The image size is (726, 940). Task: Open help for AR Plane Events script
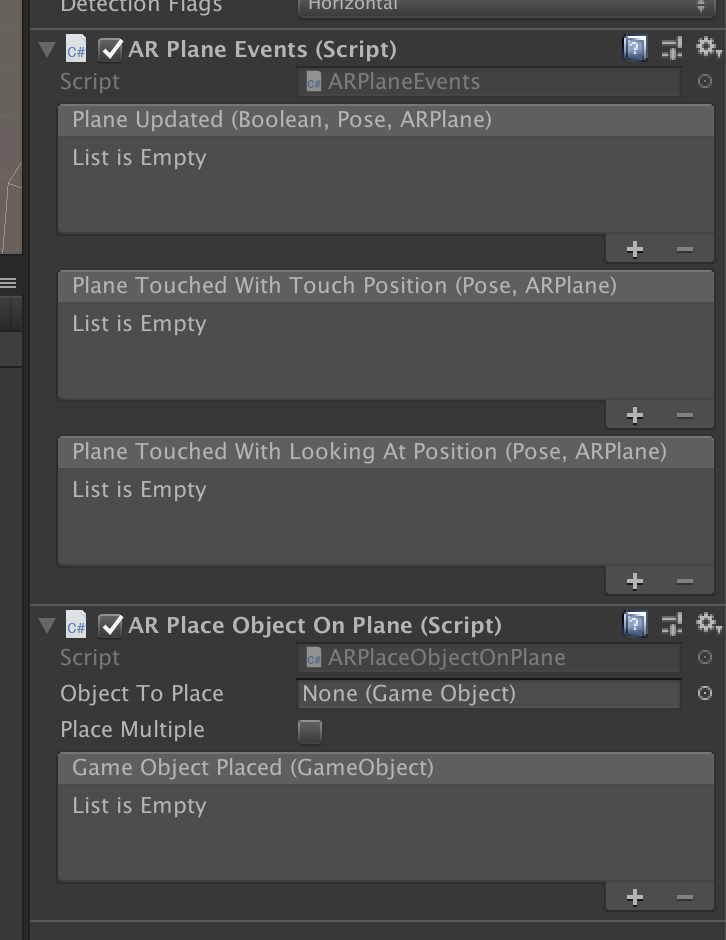tap(635, 47)
